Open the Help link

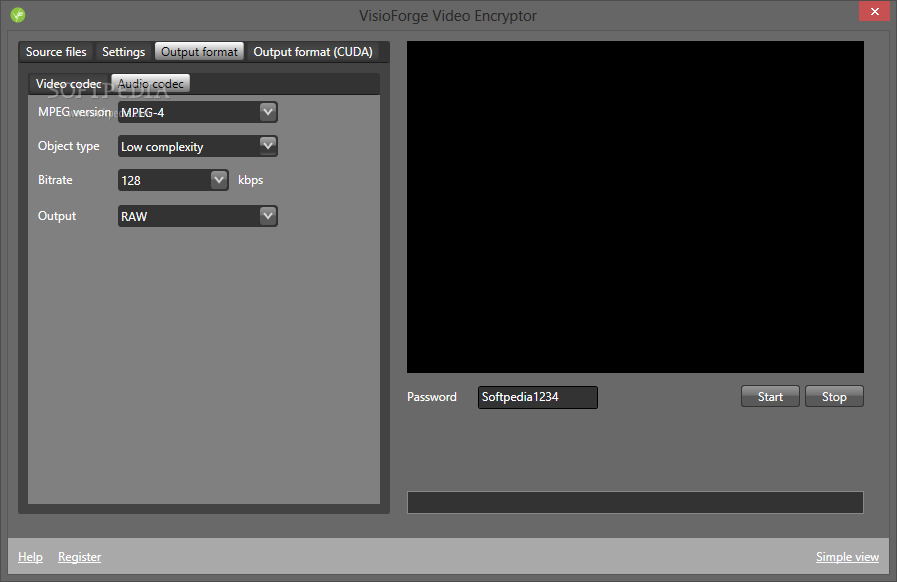[30, 557]
